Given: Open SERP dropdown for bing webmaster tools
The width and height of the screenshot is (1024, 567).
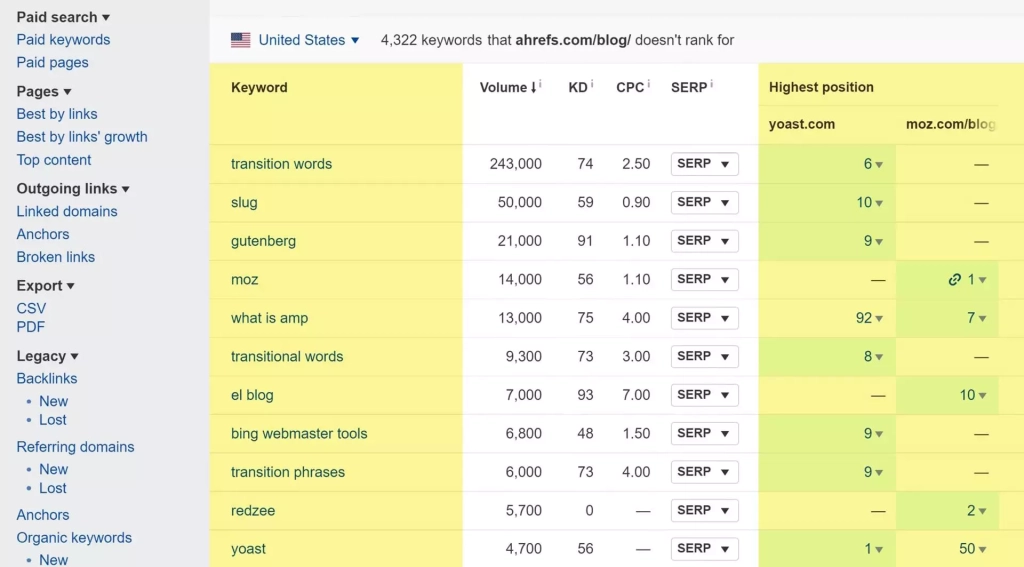Looking at the screenshot, I should tap(705, 434).
